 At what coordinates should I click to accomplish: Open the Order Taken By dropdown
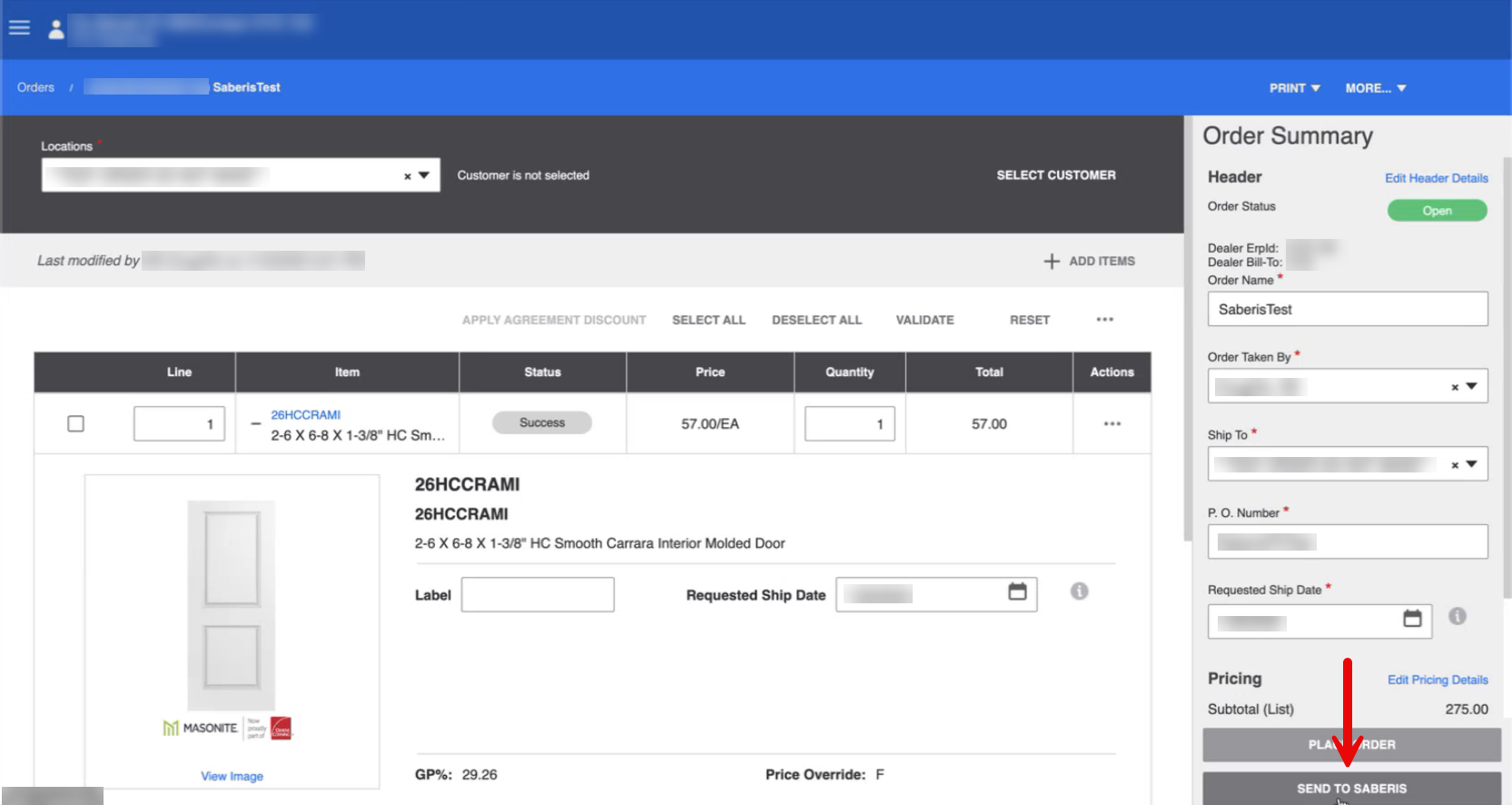point(1471,386)
